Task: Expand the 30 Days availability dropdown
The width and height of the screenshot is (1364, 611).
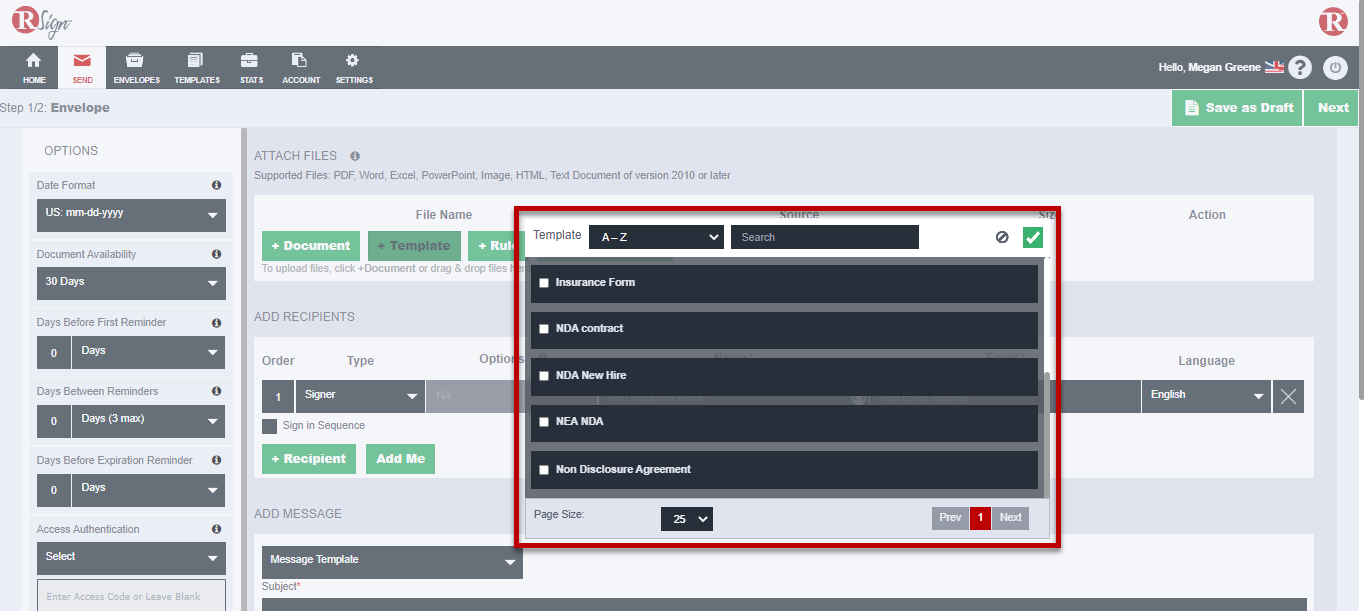Action: click(x=131, y=284)
